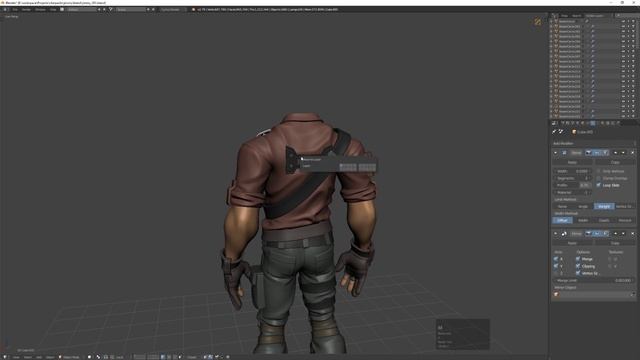The image size is (640, 360).
Task: Toggle Mirror modifier viewport display icon
Action: (597, 233)
